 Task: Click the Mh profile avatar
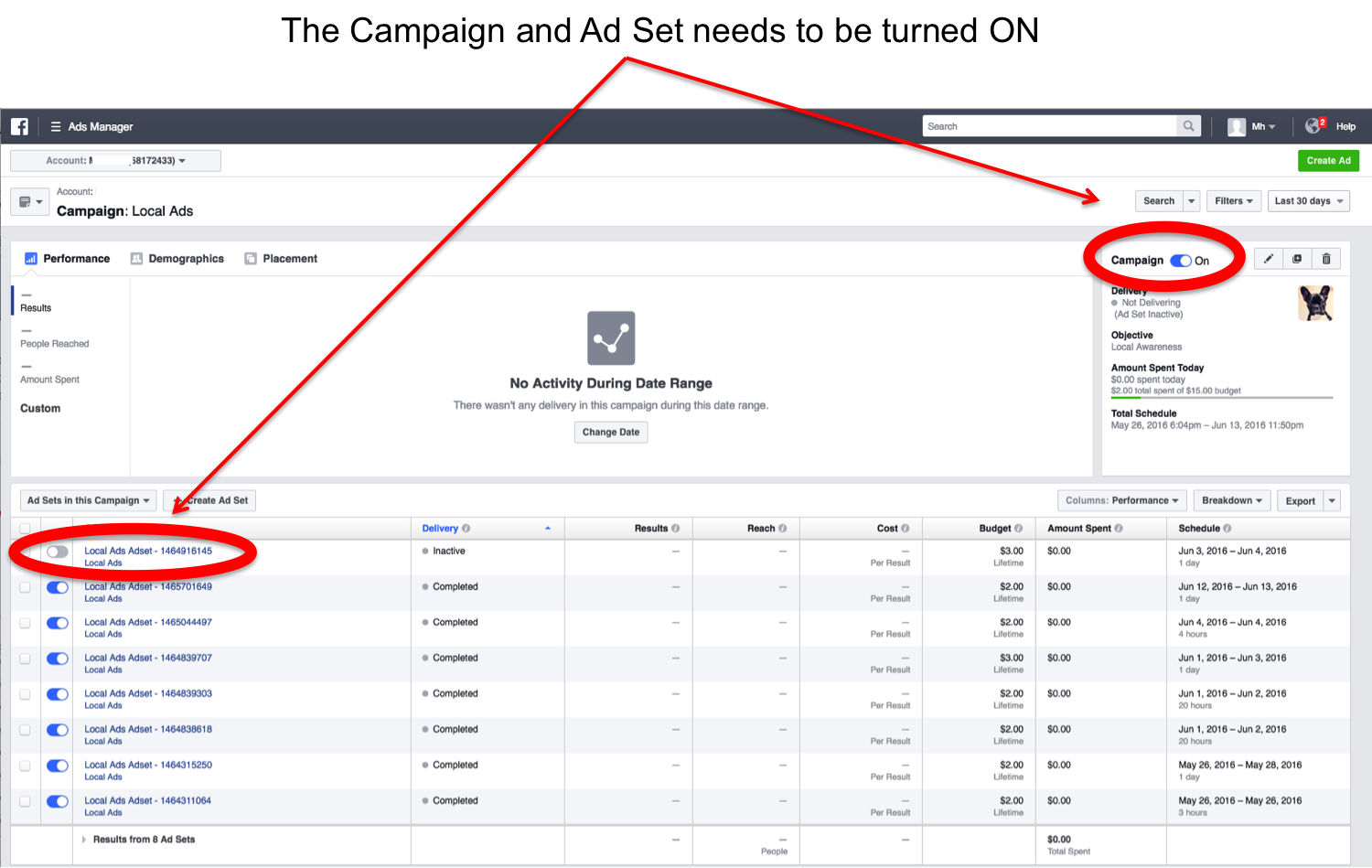(x=1237, y=126)
